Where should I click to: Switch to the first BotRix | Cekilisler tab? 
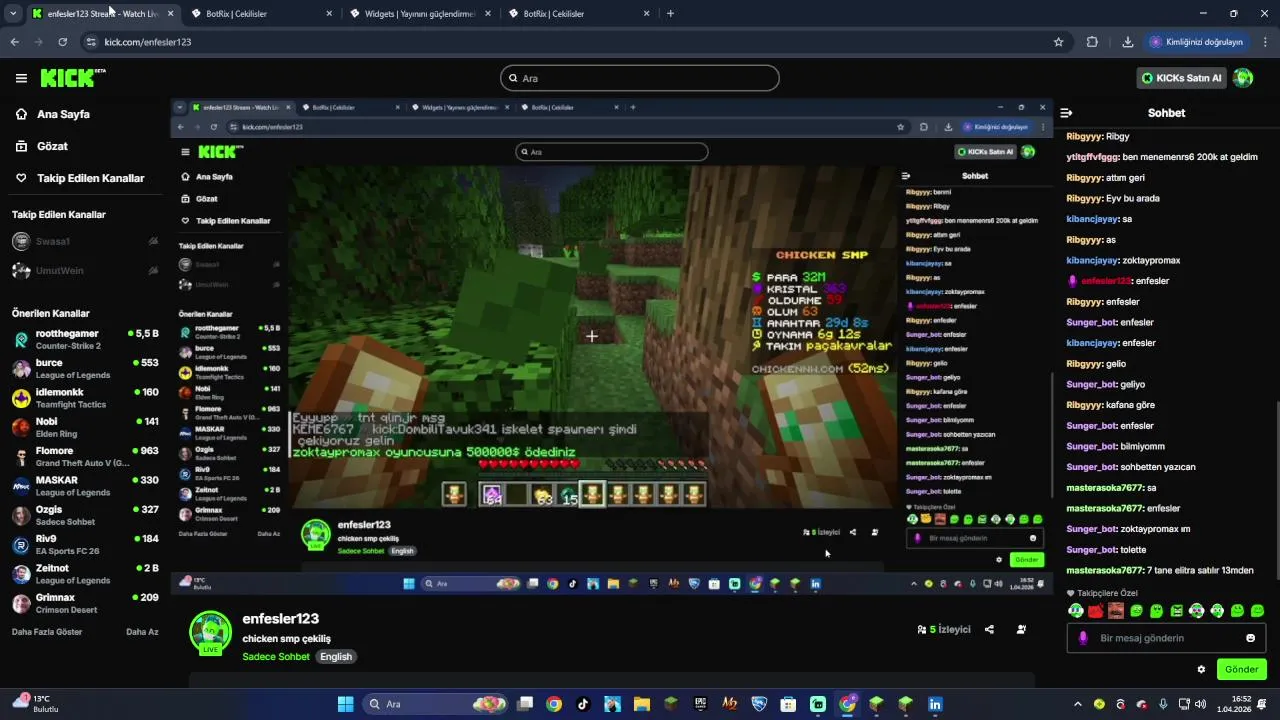click(262, 14)
